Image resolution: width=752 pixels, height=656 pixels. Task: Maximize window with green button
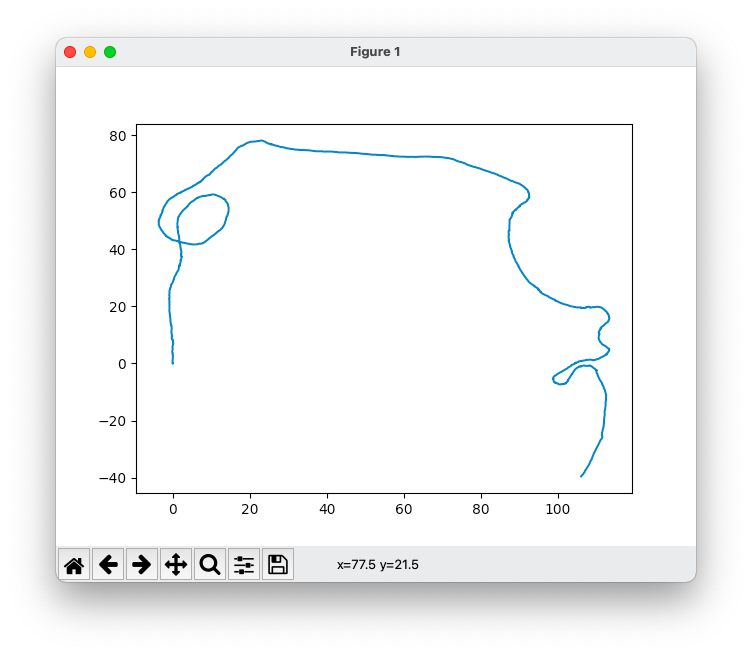click(x=110, y=52)
